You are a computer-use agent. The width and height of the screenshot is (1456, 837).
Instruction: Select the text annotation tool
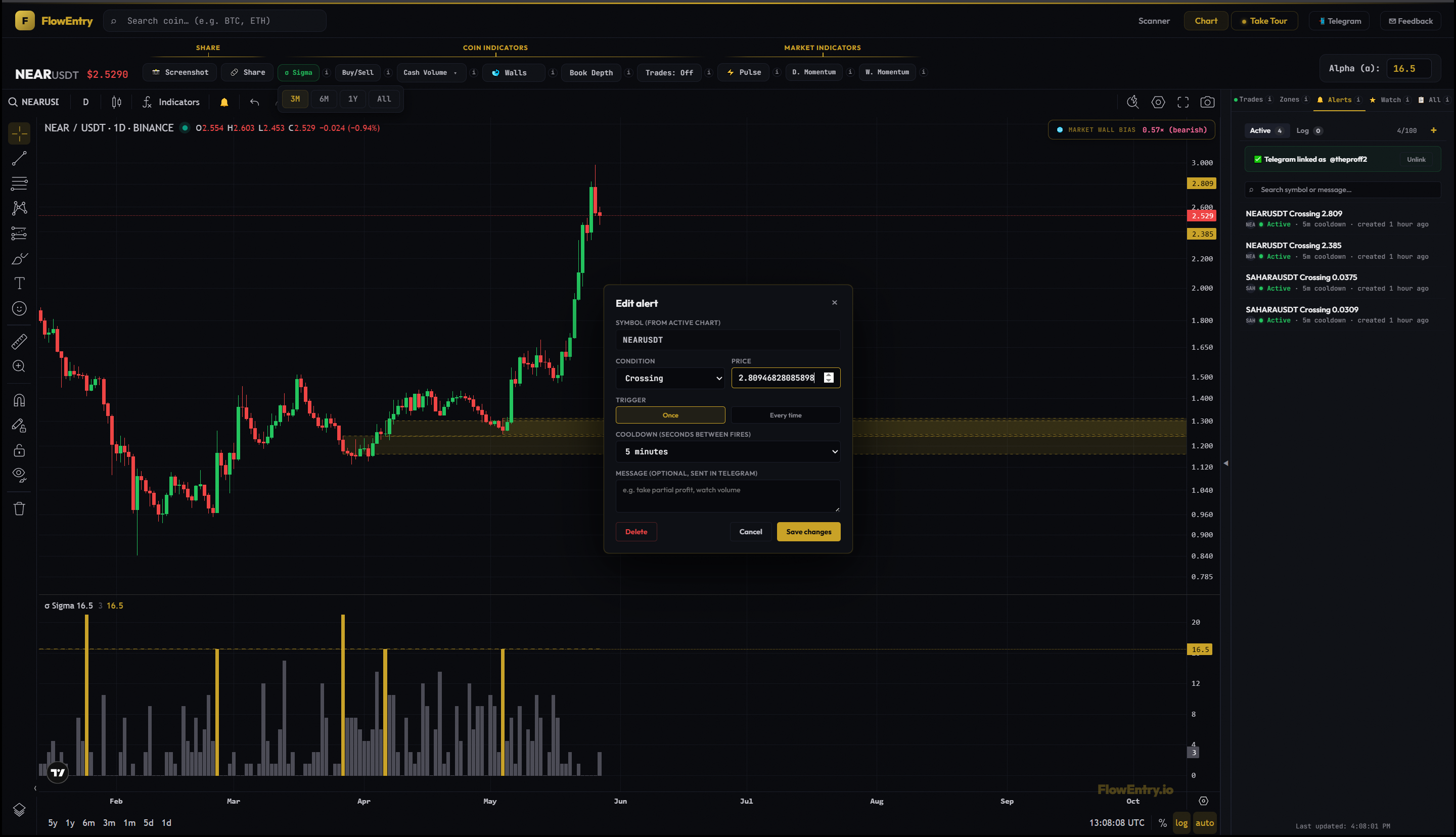click(19, 284)
